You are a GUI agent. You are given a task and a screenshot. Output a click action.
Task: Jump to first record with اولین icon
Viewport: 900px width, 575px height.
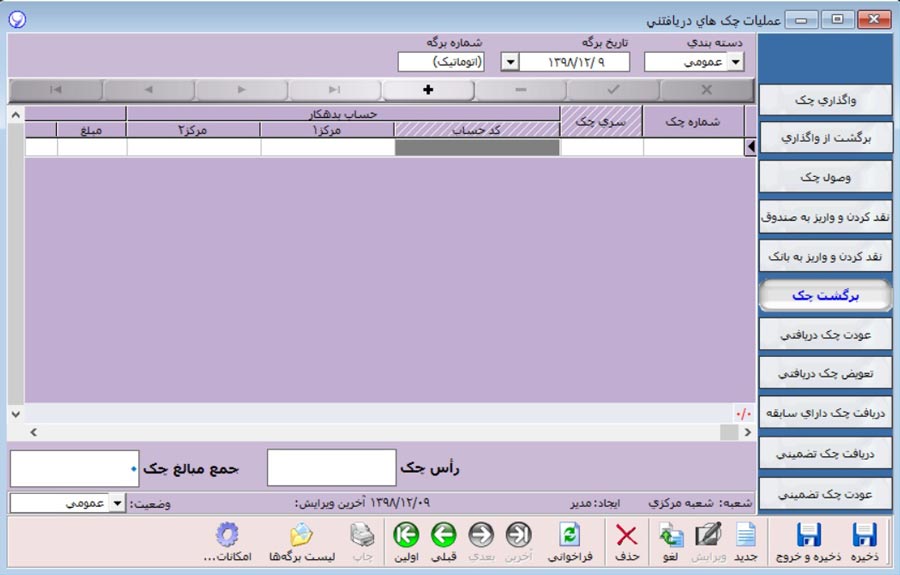click(405, 541)
